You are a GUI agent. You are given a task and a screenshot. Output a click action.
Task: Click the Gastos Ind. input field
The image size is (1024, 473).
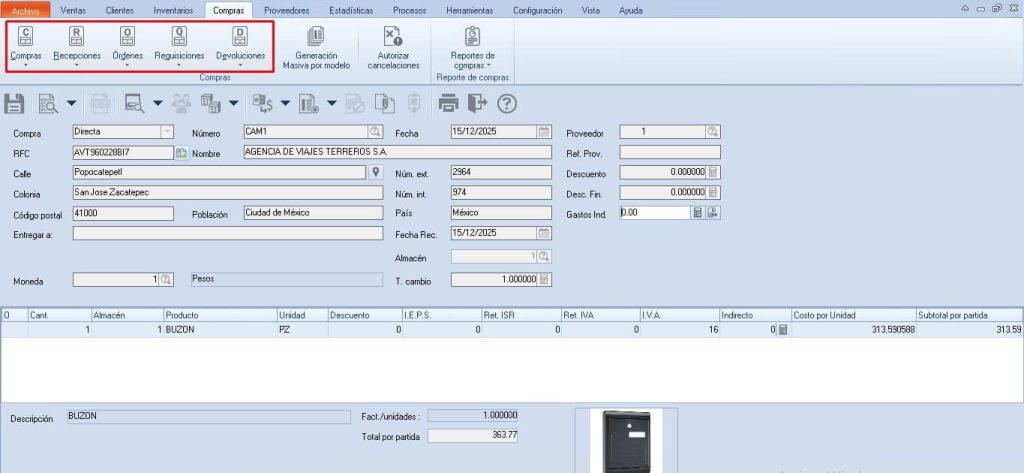655,212
